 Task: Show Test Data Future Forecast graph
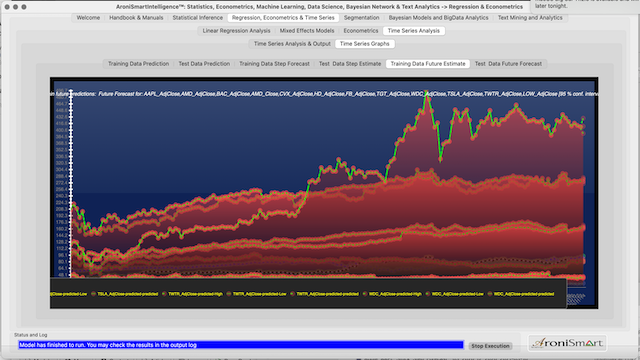click(x=508, y=64)
